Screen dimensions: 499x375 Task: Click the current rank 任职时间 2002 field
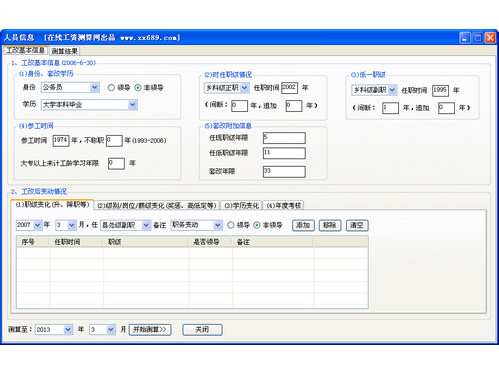[289, 88]
